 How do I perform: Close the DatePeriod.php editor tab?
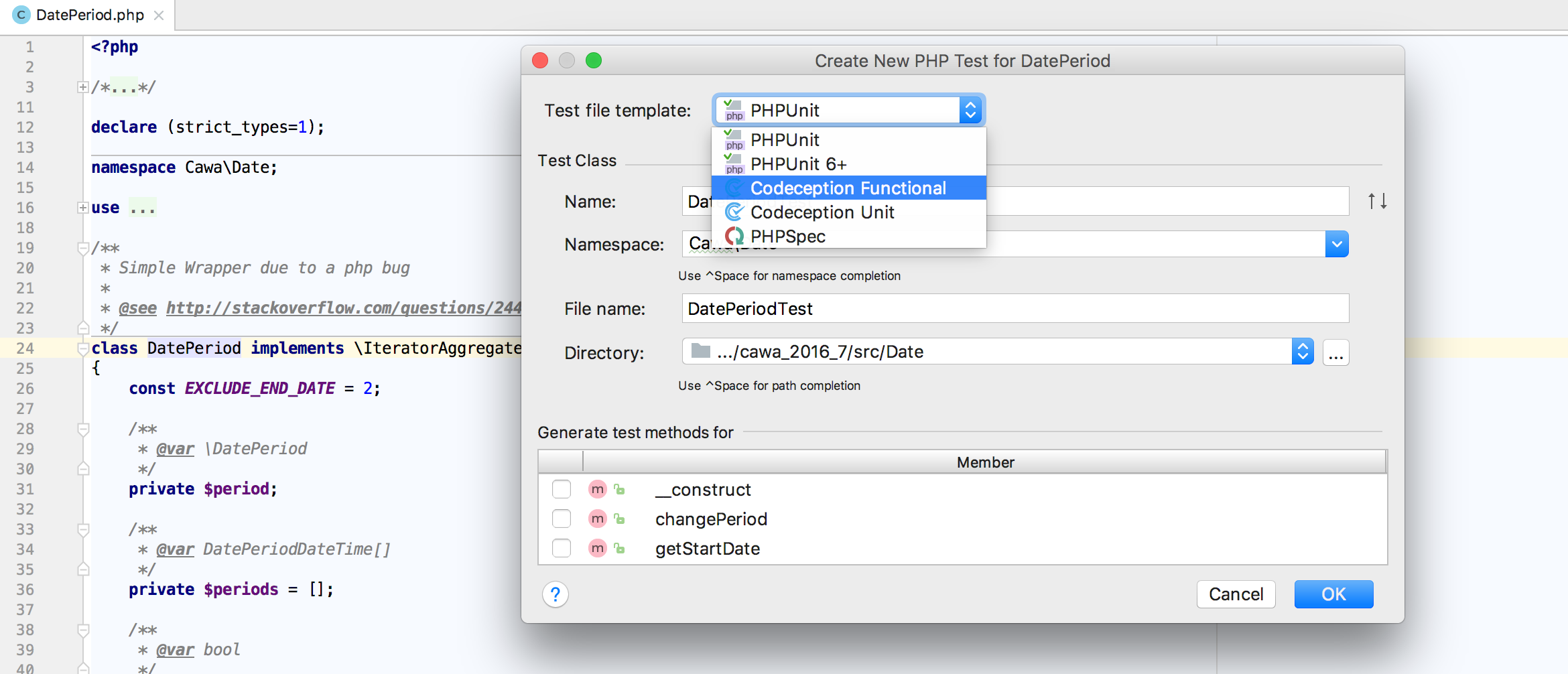point(159,15)
